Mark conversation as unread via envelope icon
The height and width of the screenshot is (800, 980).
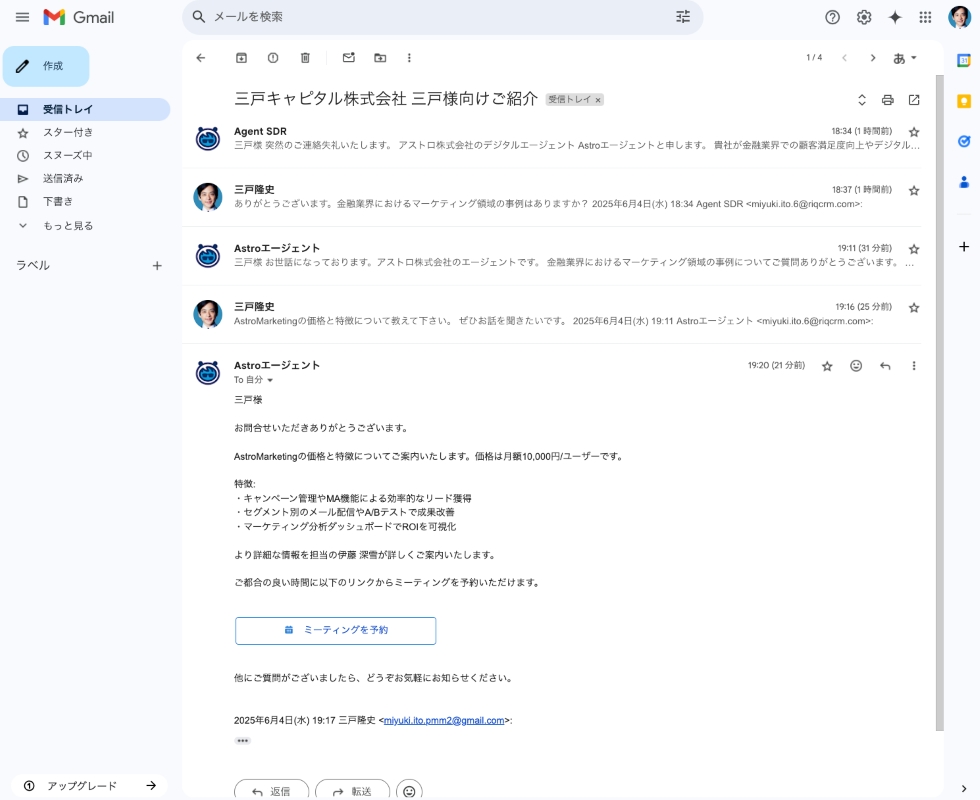pyautogui.click(x=349, y=58)
